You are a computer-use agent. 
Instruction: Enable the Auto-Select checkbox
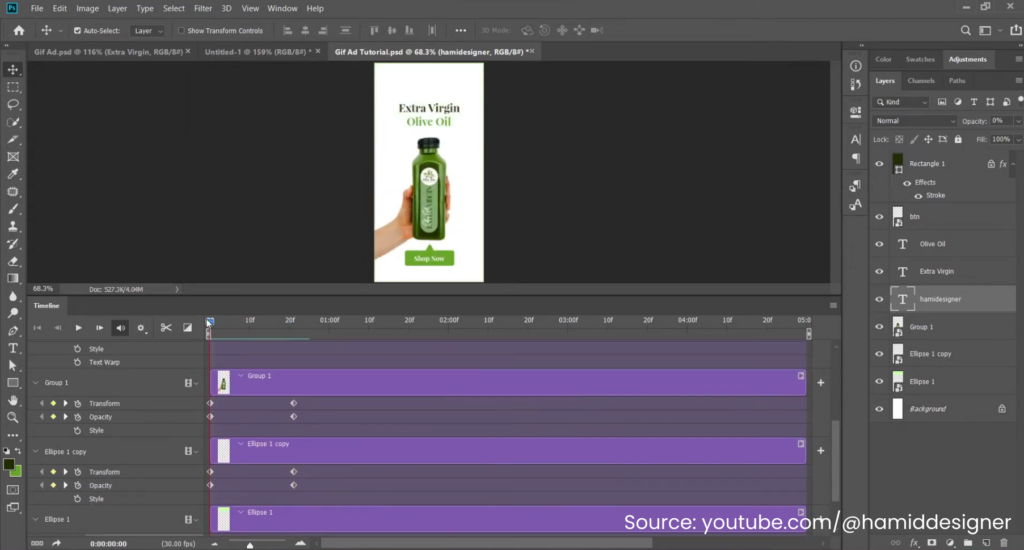(x=77, y=31)
